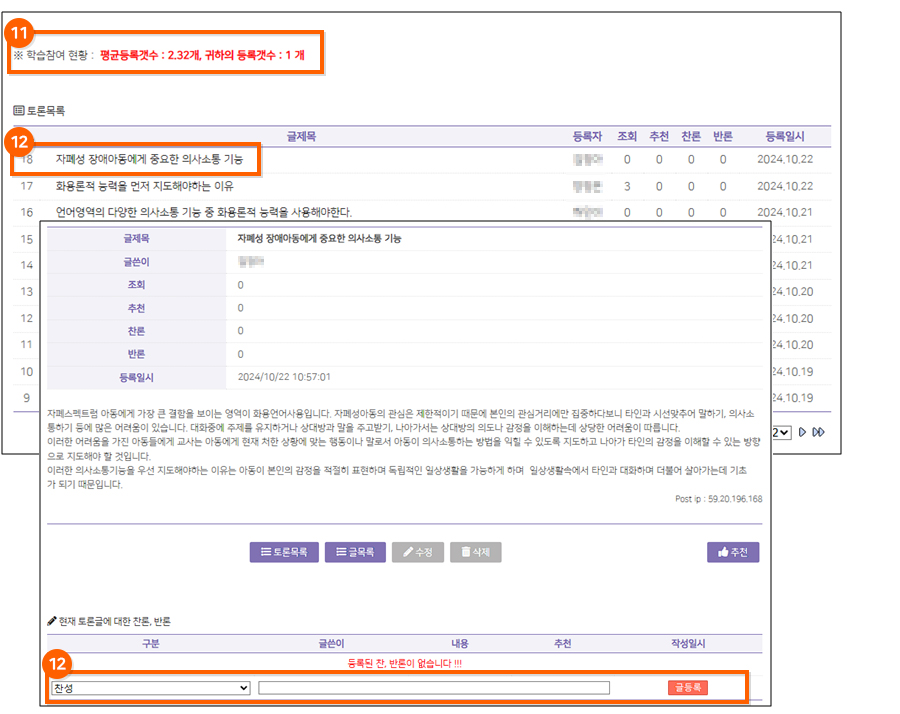Viewport: 900px width, 714px height.
Task: Click the 작성일시 column header in comments table
Action: click(688, 644)
